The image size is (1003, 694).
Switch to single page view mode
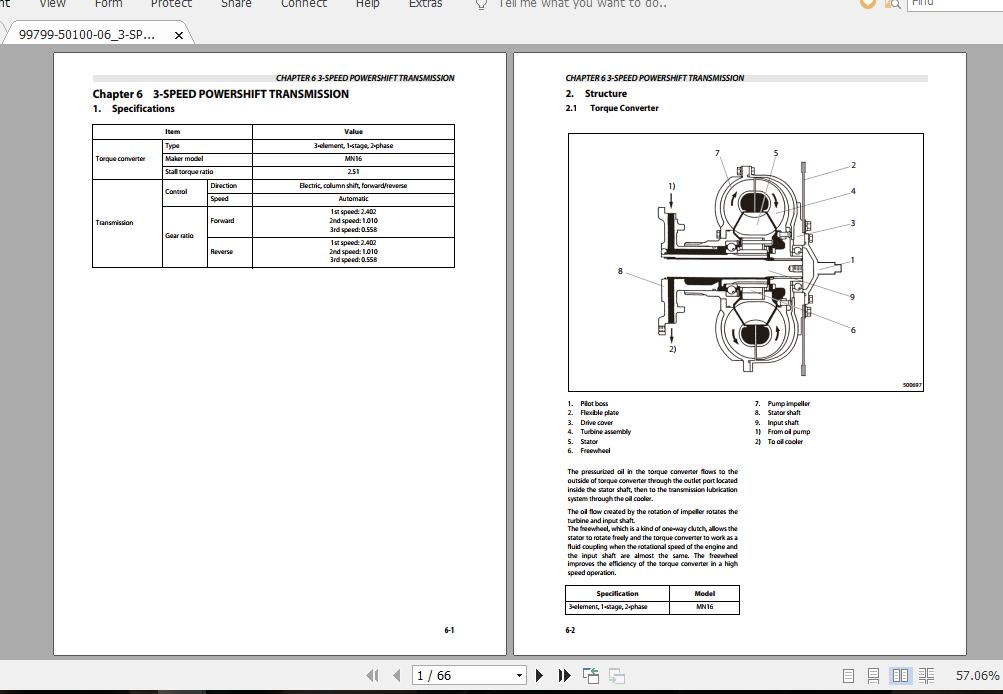pos(849,675)
